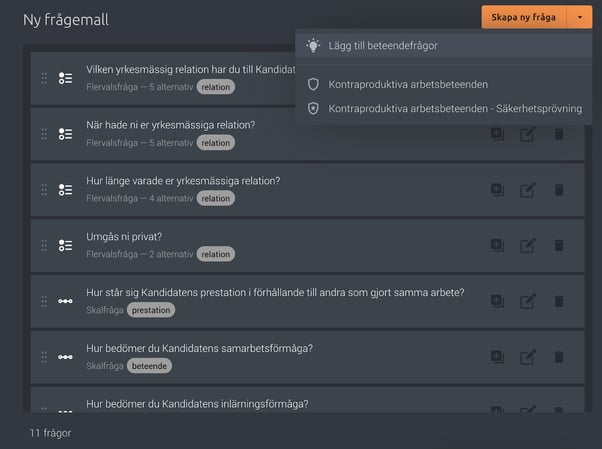This screenshot has height=449, width=602.
Task: Click the 'prestation' tag badge
Action: [x=151, y=310]
